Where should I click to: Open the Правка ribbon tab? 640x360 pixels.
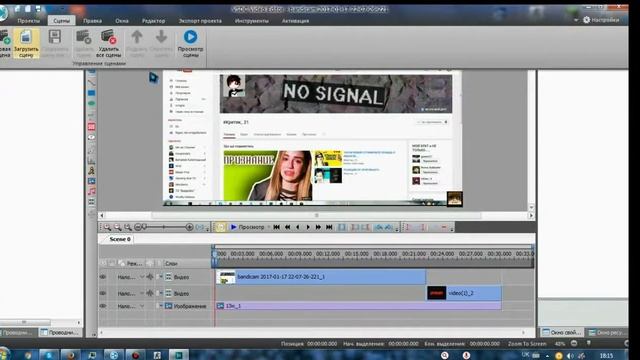click(x=93, y=20)
